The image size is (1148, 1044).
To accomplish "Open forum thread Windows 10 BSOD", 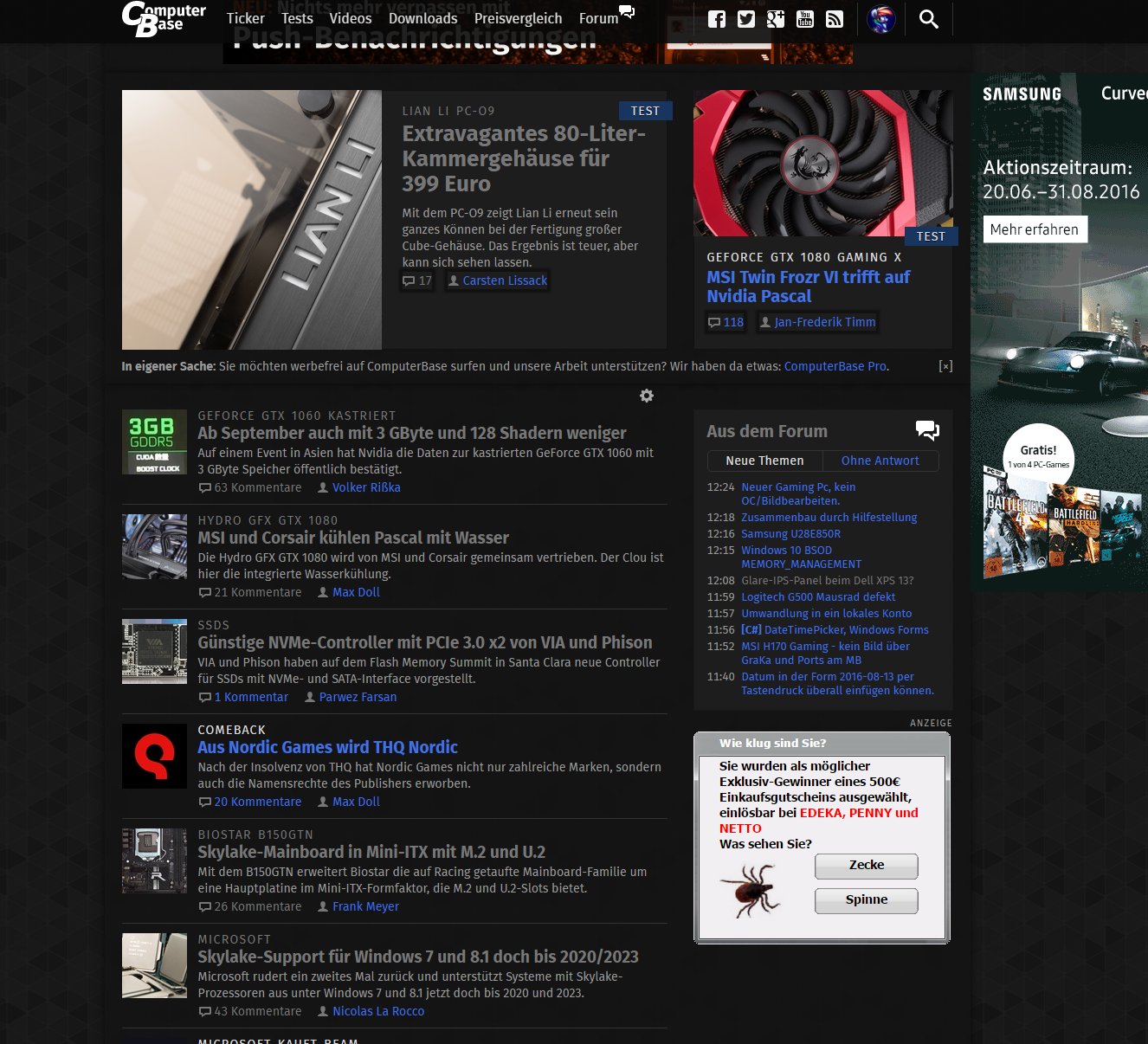I will [802, 557].
